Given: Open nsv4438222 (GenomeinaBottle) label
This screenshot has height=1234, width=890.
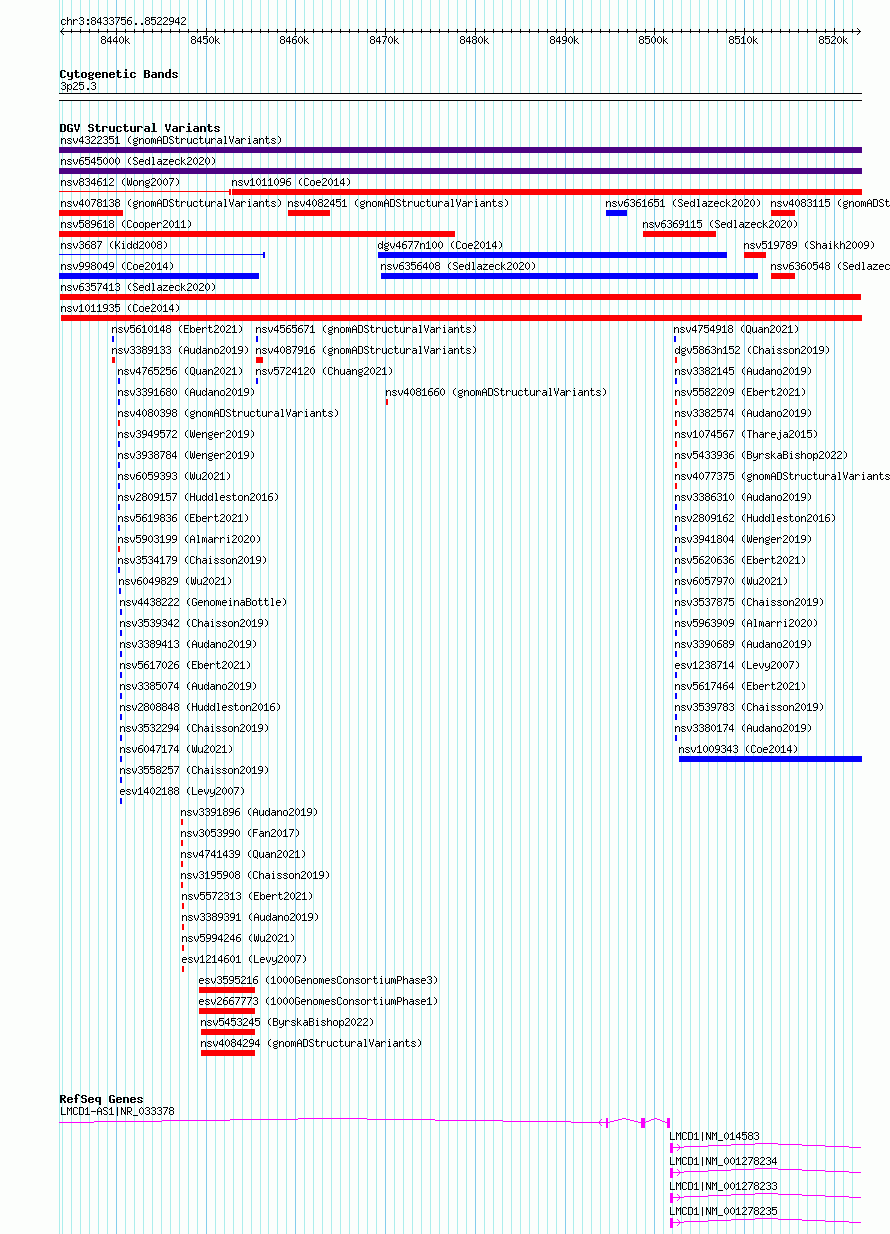Looking at the screenshot, I should coord(203,602).
